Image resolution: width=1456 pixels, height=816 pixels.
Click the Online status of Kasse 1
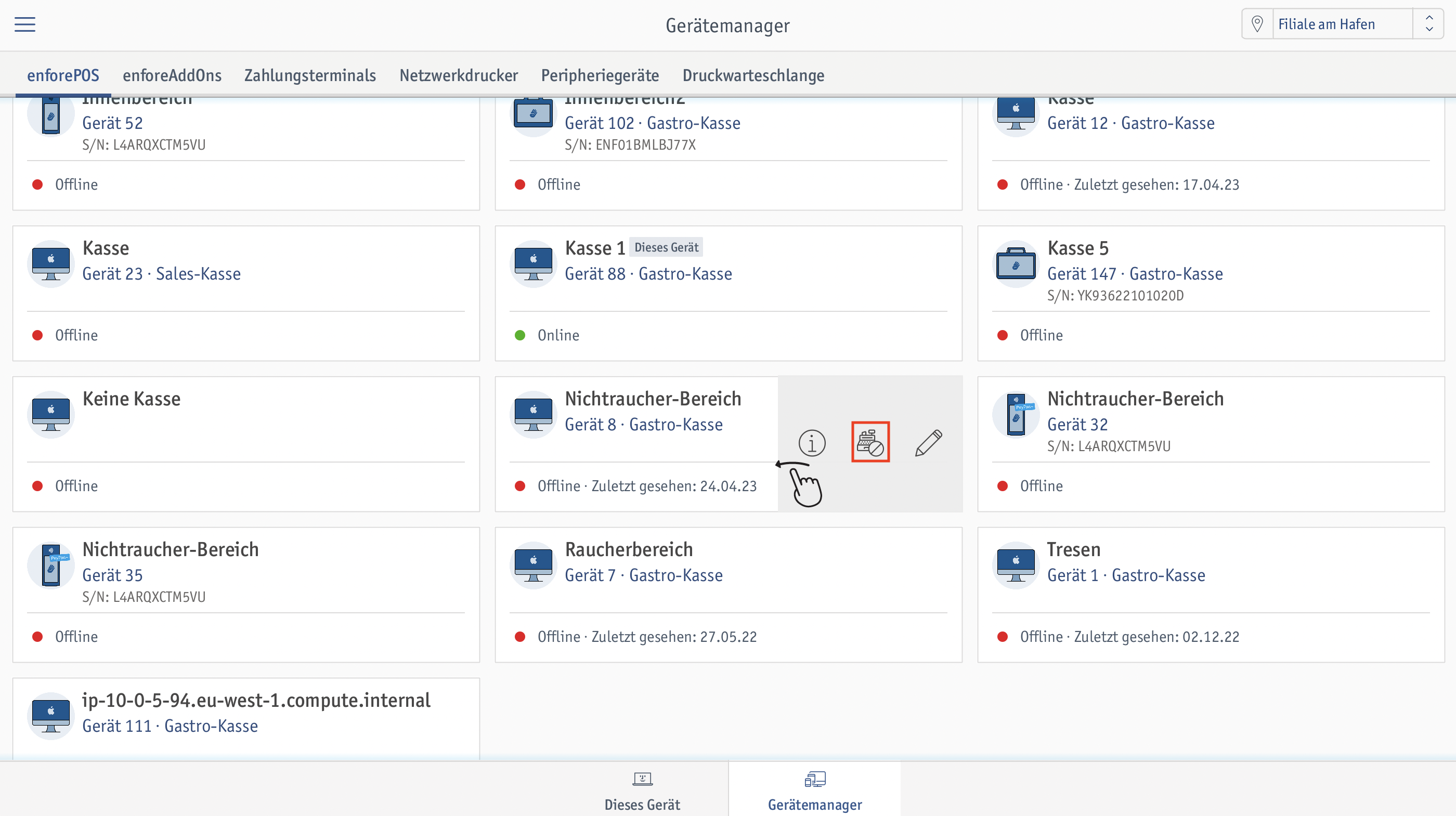pyautogui.click(x=558, y=335)
